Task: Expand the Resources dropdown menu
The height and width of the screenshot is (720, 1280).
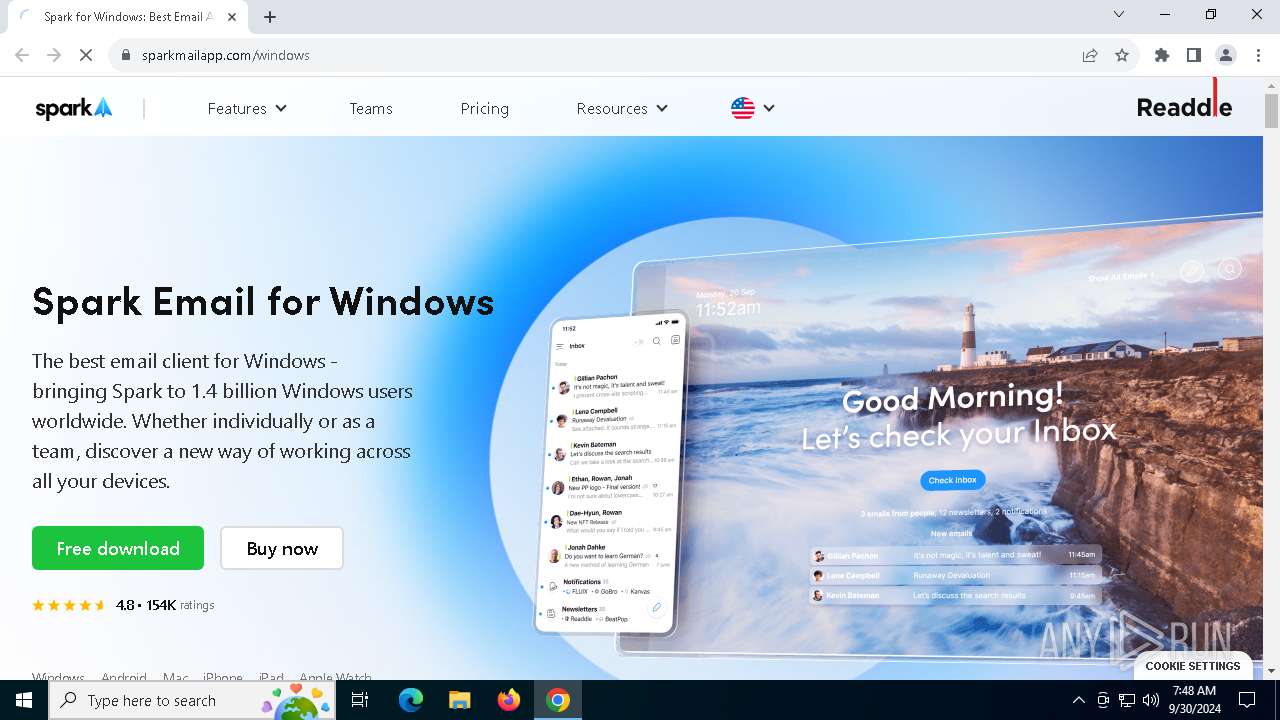Action: click(x=622, y=108)
